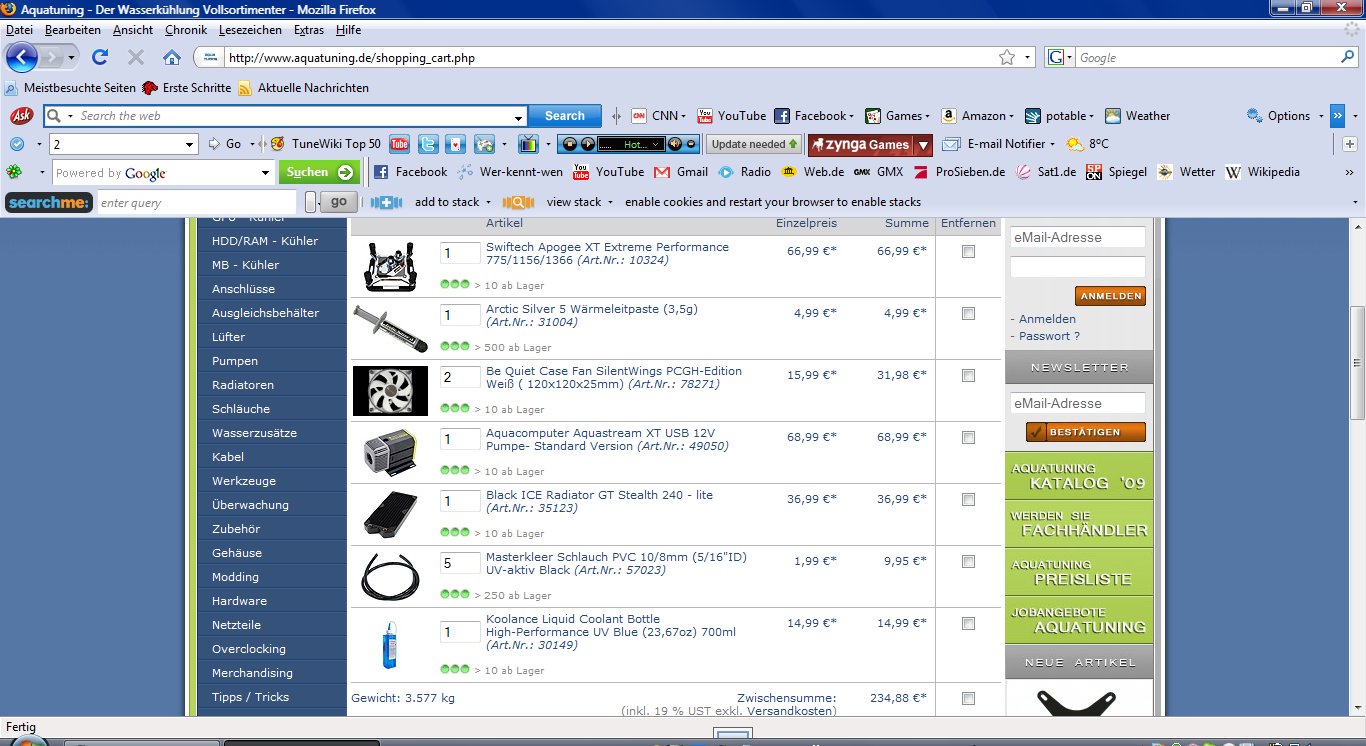Tick Entfernen checkbox for Arctic Silver 5
This screenshot has height=746, width=1366.
(968, 314)
